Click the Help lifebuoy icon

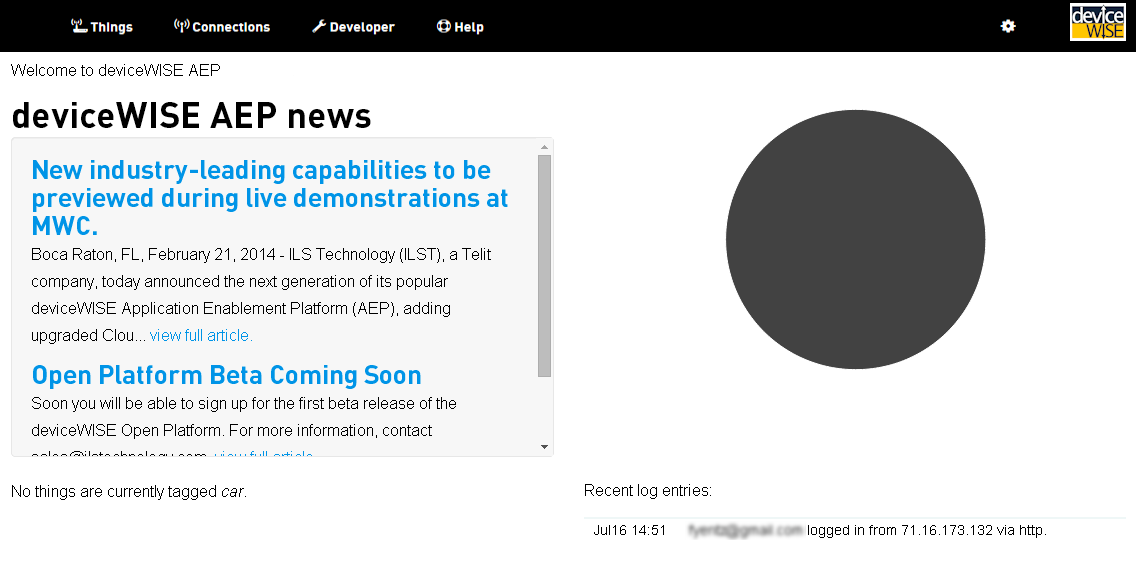coord(444,26)
